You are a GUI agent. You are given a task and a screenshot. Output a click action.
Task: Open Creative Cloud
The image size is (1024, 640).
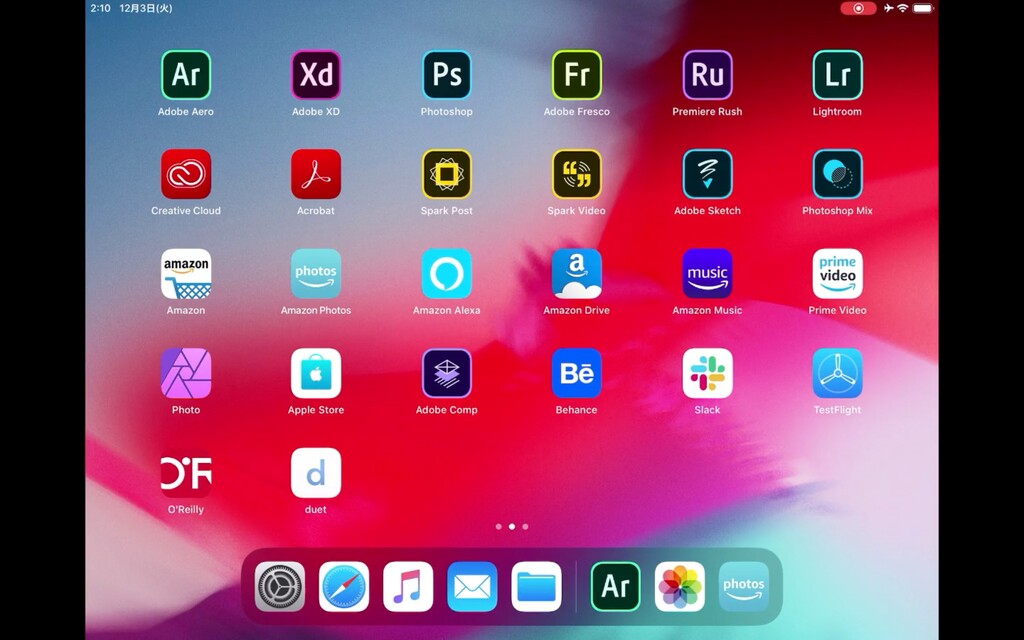click(185, 174)
